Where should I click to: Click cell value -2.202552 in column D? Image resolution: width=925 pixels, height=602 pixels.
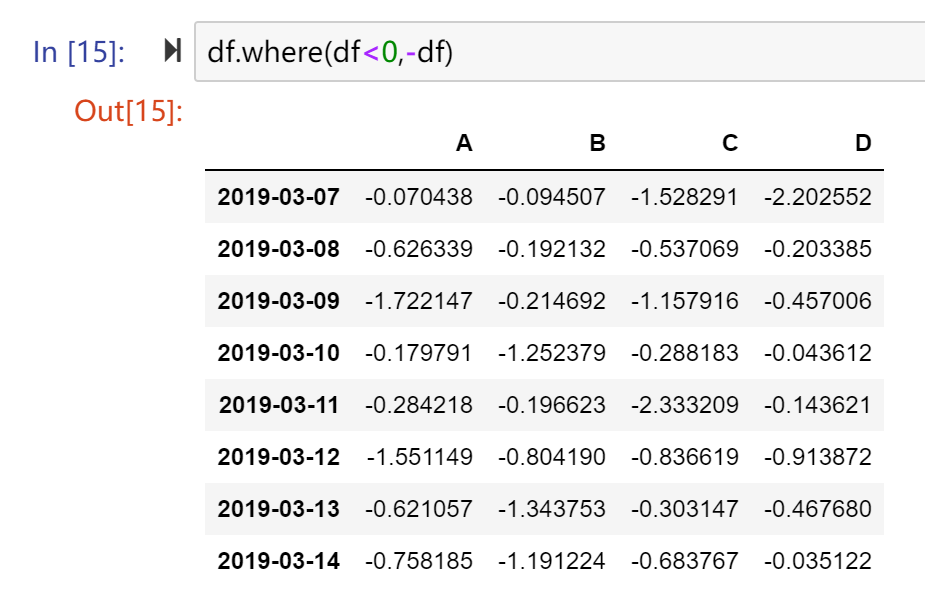tap(818, 197)
